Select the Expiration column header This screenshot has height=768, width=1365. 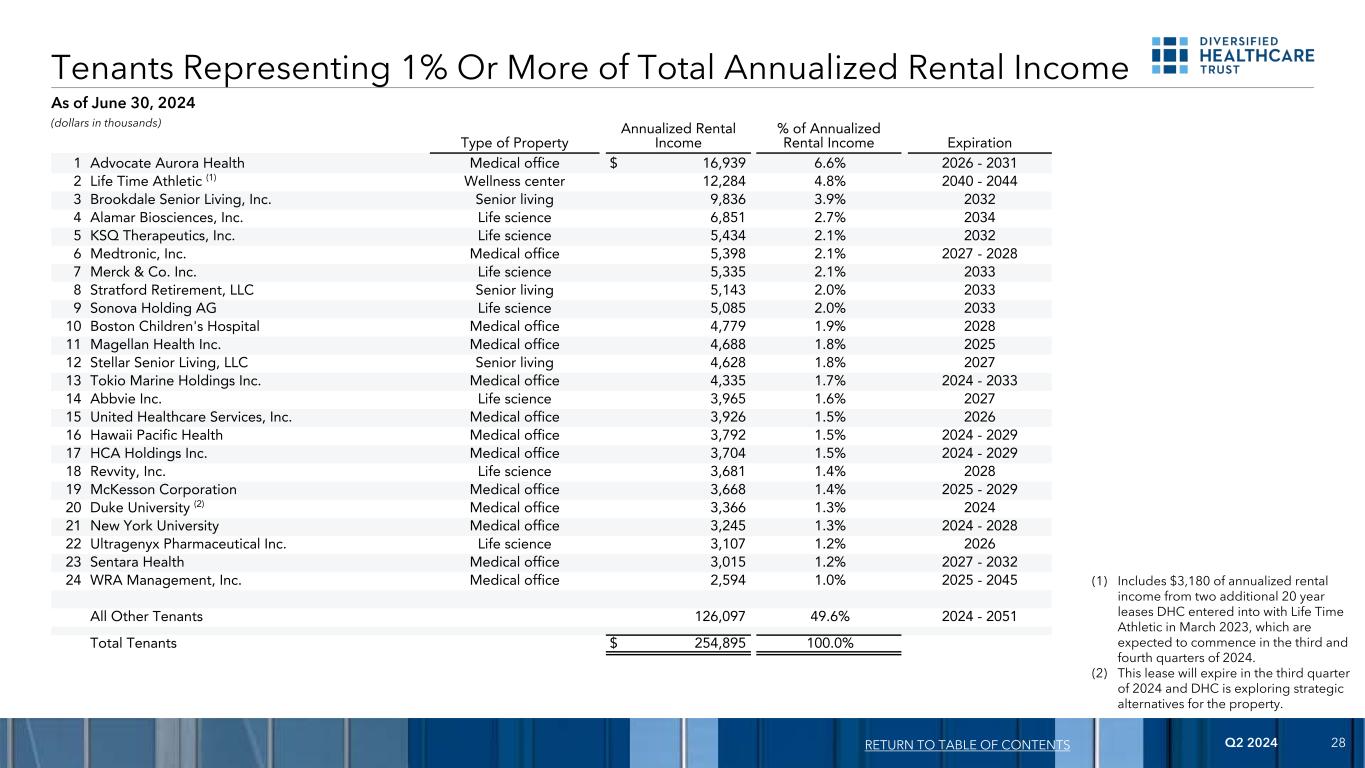pos(979,143)
